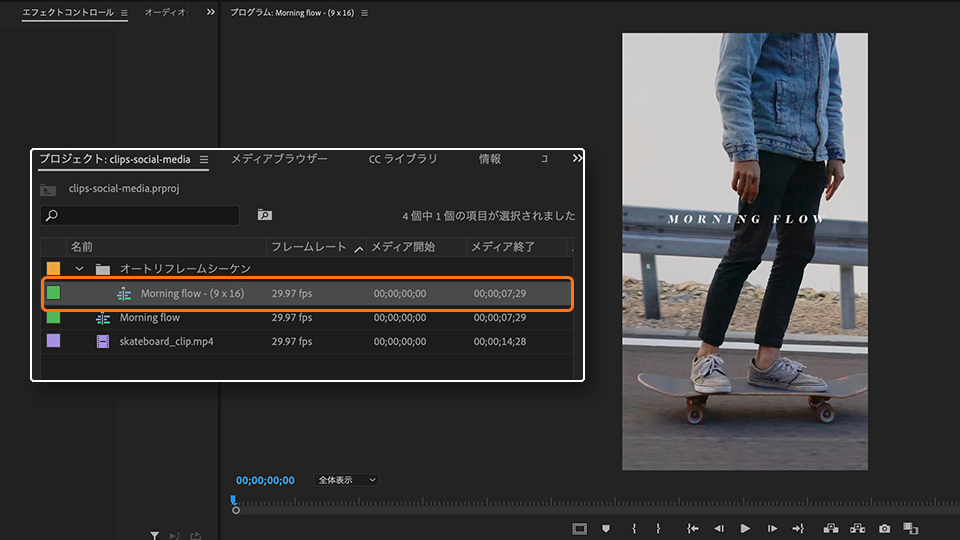Click the Go to In point icon
Viewport: 960px width, 540px height.
point(692,528)
